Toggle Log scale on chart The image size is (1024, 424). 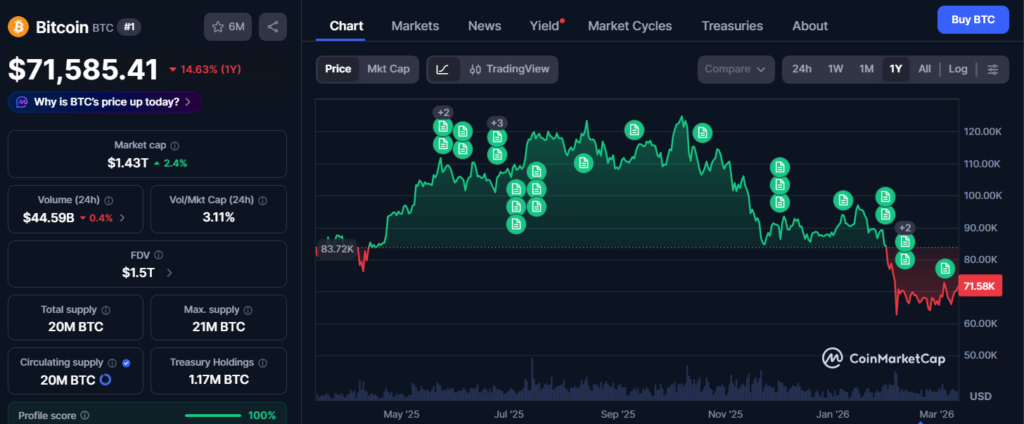point(958,69)
